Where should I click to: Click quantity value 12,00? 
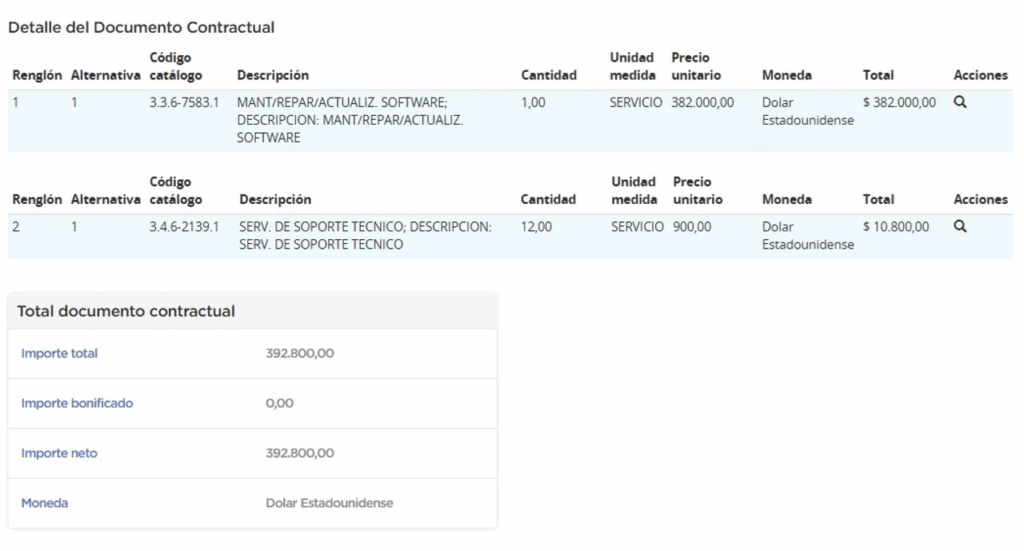tap(536, 227)
